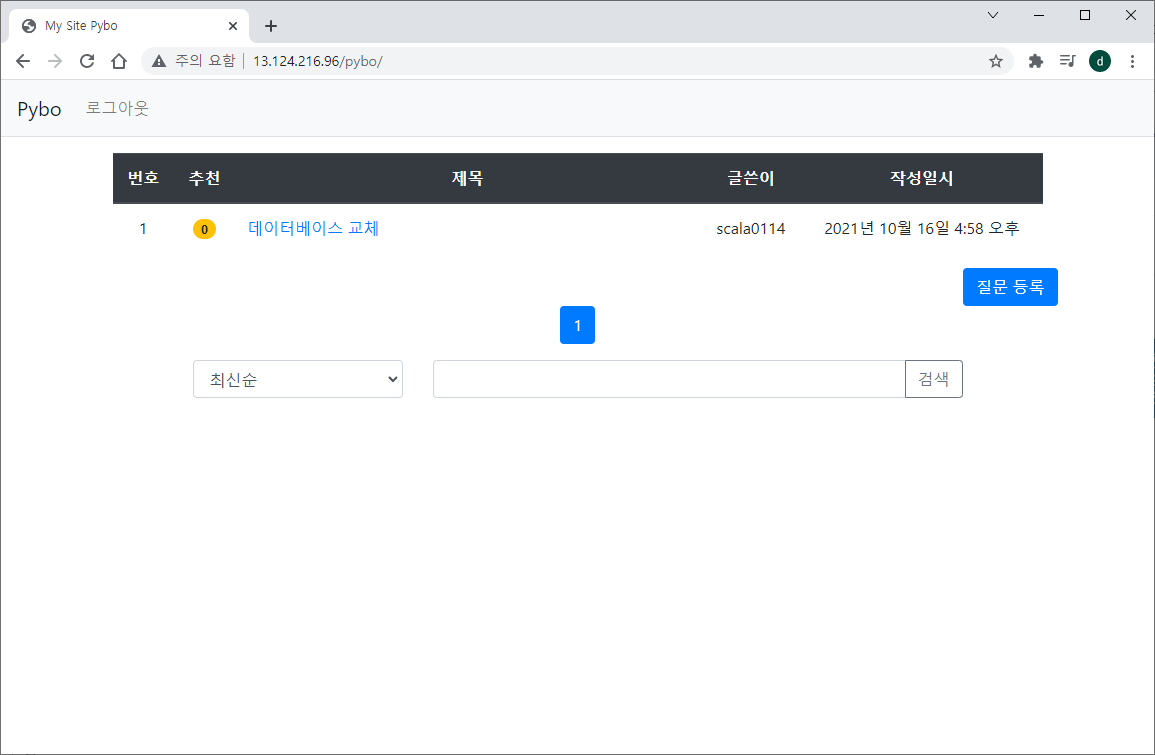Click the 번호 column header
This screenshot has height=755, width=1155.
pos(143,178)
